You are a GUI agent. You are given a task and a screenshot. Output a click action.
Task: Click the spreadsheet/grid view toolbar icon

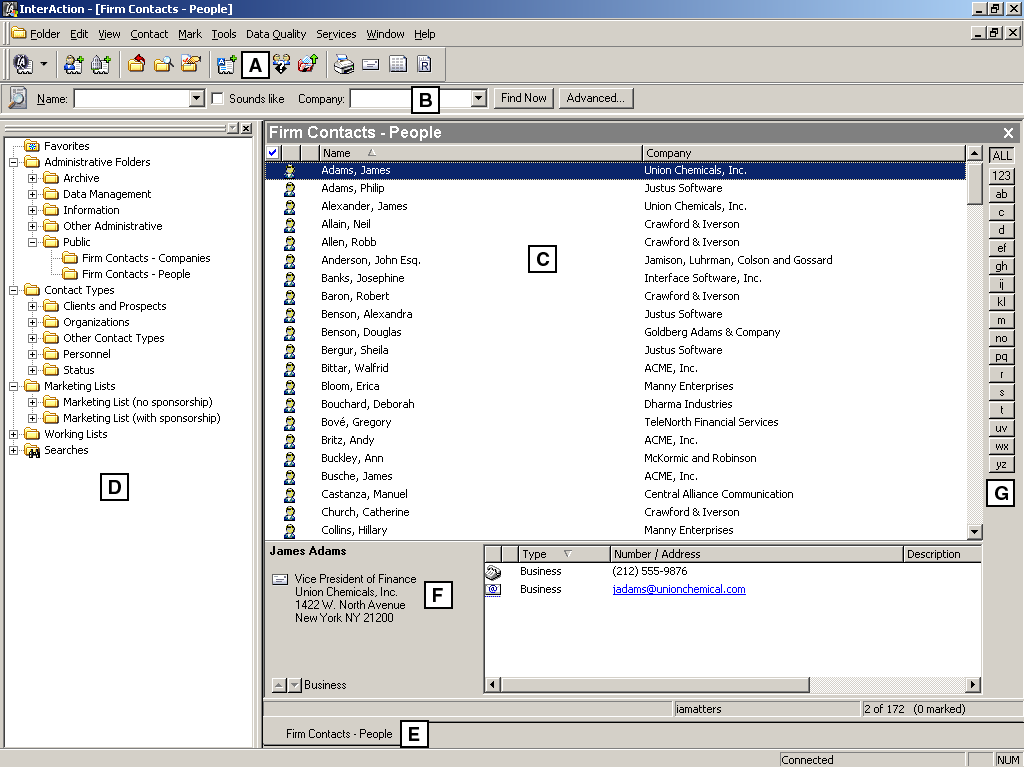(x=398, y=64)
